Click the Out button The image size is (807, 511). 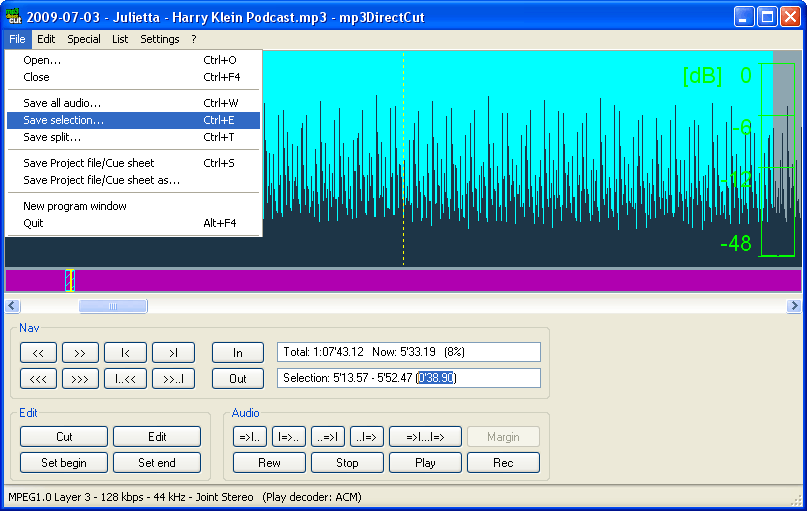pyautogui.click(x=238, y=379)
